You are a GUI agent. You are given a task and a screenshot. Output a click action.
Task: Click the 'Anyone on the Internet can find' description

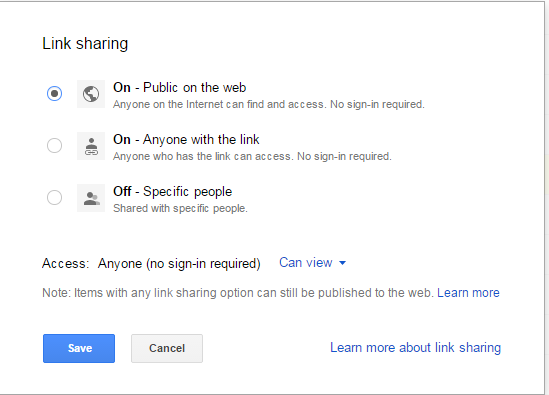(269, 104)
